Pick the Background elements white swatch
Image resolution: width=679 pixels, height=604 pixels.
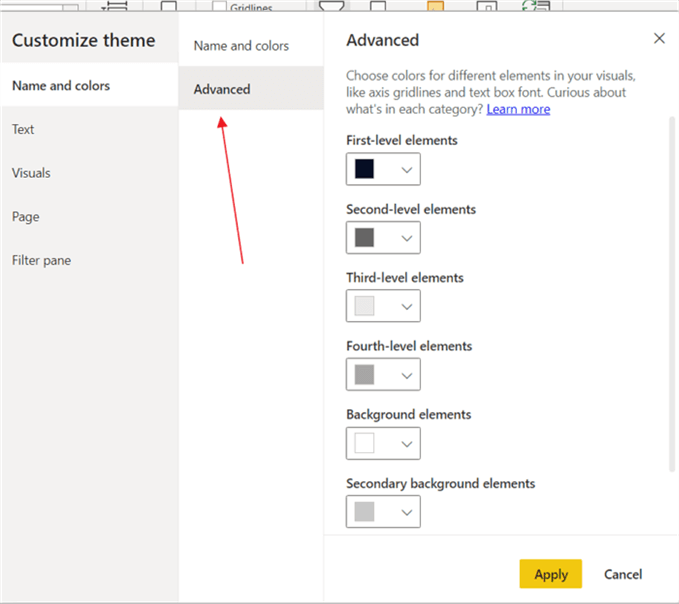(x=364, y=443)
